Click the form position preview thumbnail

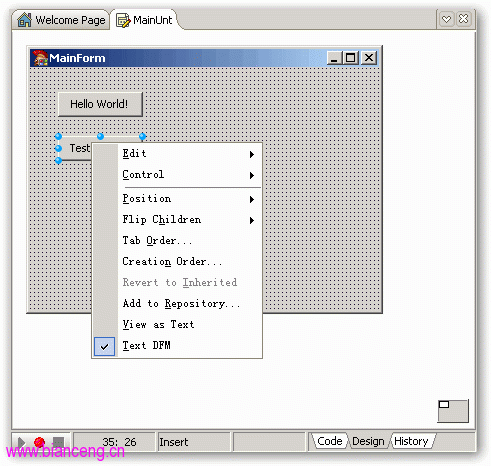pos(453,411)
